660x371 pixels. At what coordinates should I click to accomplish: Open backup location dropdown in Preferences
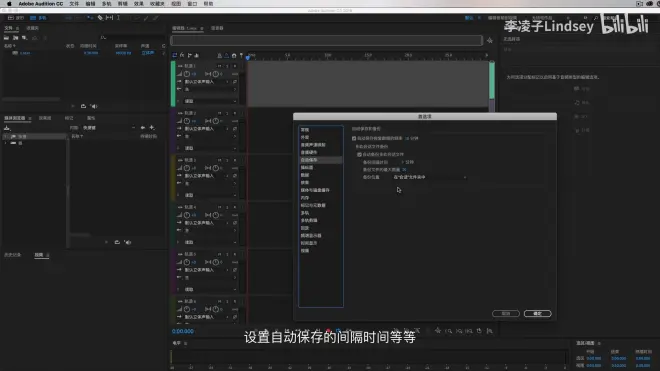click(x=430, y=177)
